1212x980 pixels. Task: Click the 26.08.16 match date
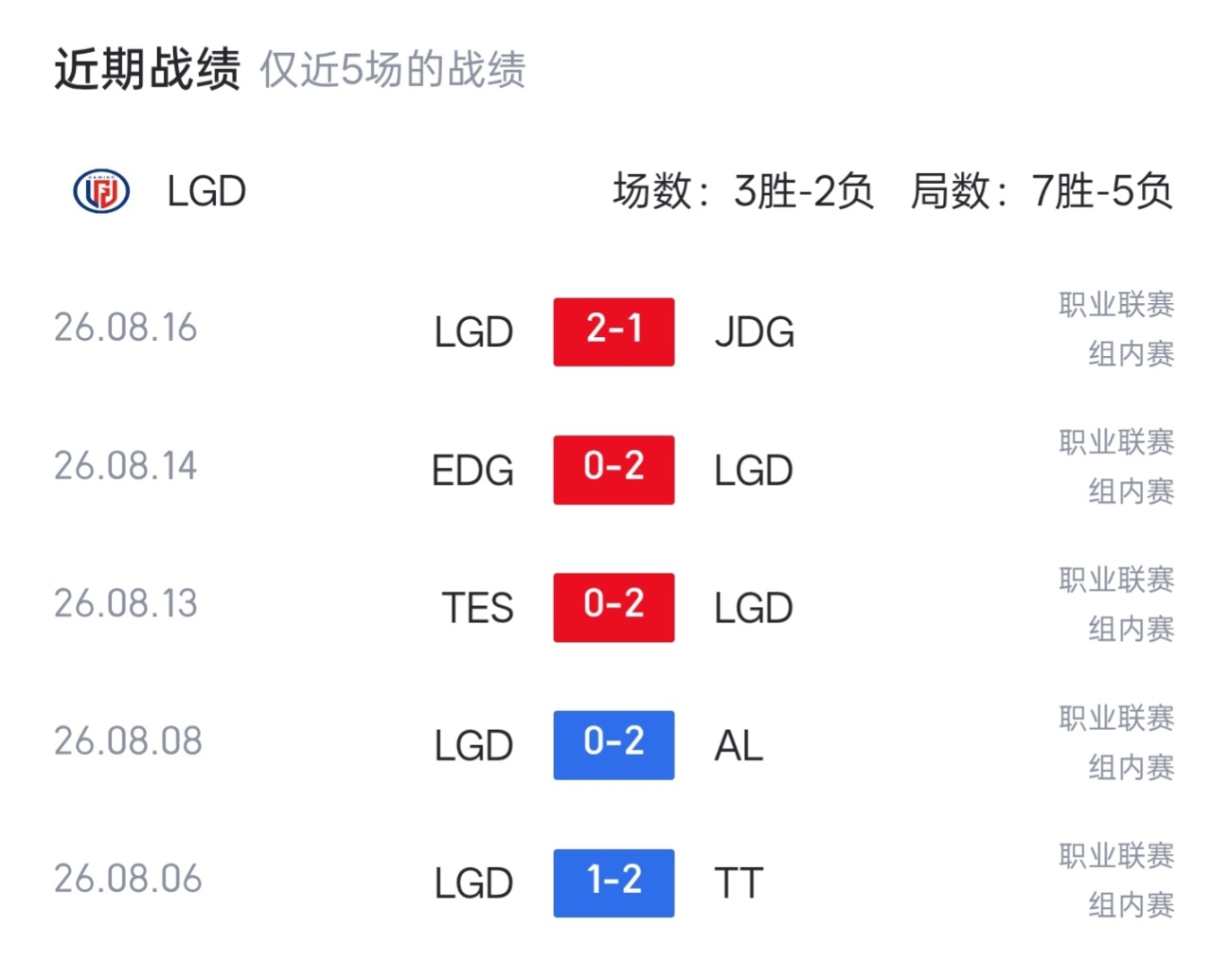click(x=126, y=329)
